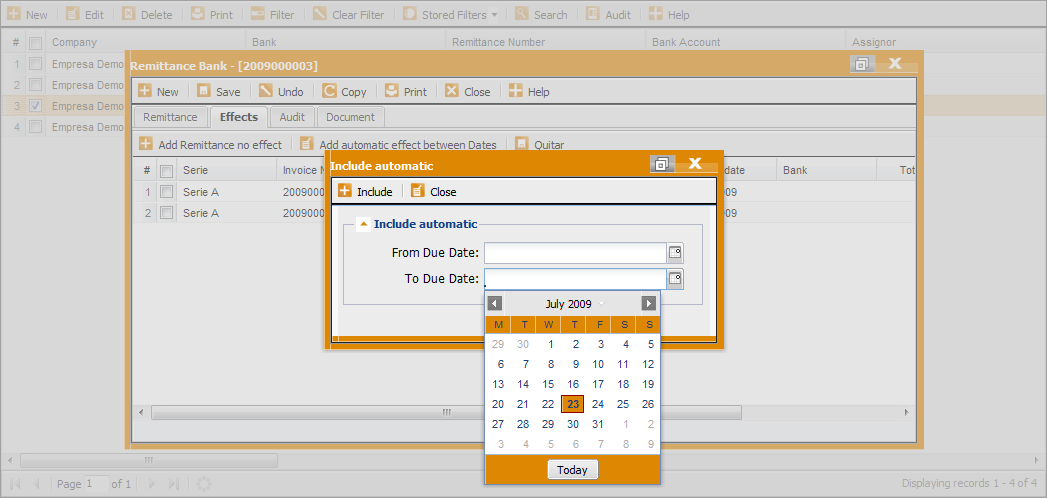Click Include icon in Include automatic dialog
This screenshot has width=1047, height=498.
pyautogui.click(x=345, y=191)
